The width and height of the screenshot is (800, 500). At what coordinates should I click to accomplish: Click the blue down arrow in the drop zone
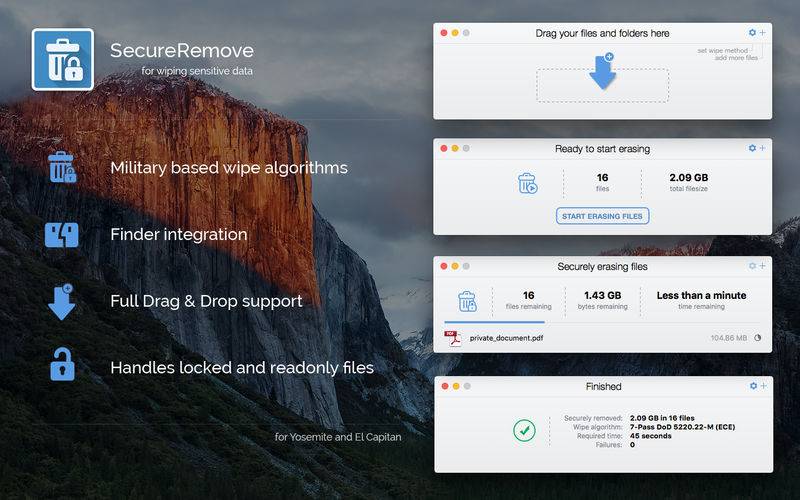tap(603, 71)
